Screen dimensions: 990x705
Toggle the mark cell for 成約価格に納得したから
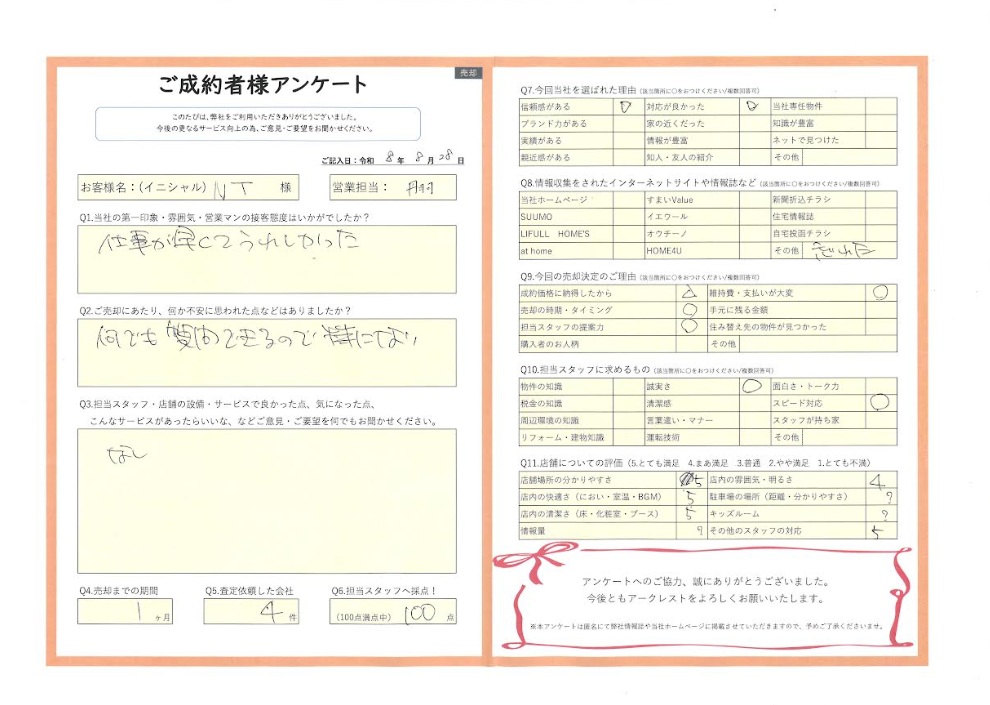[x=691, y=293]
